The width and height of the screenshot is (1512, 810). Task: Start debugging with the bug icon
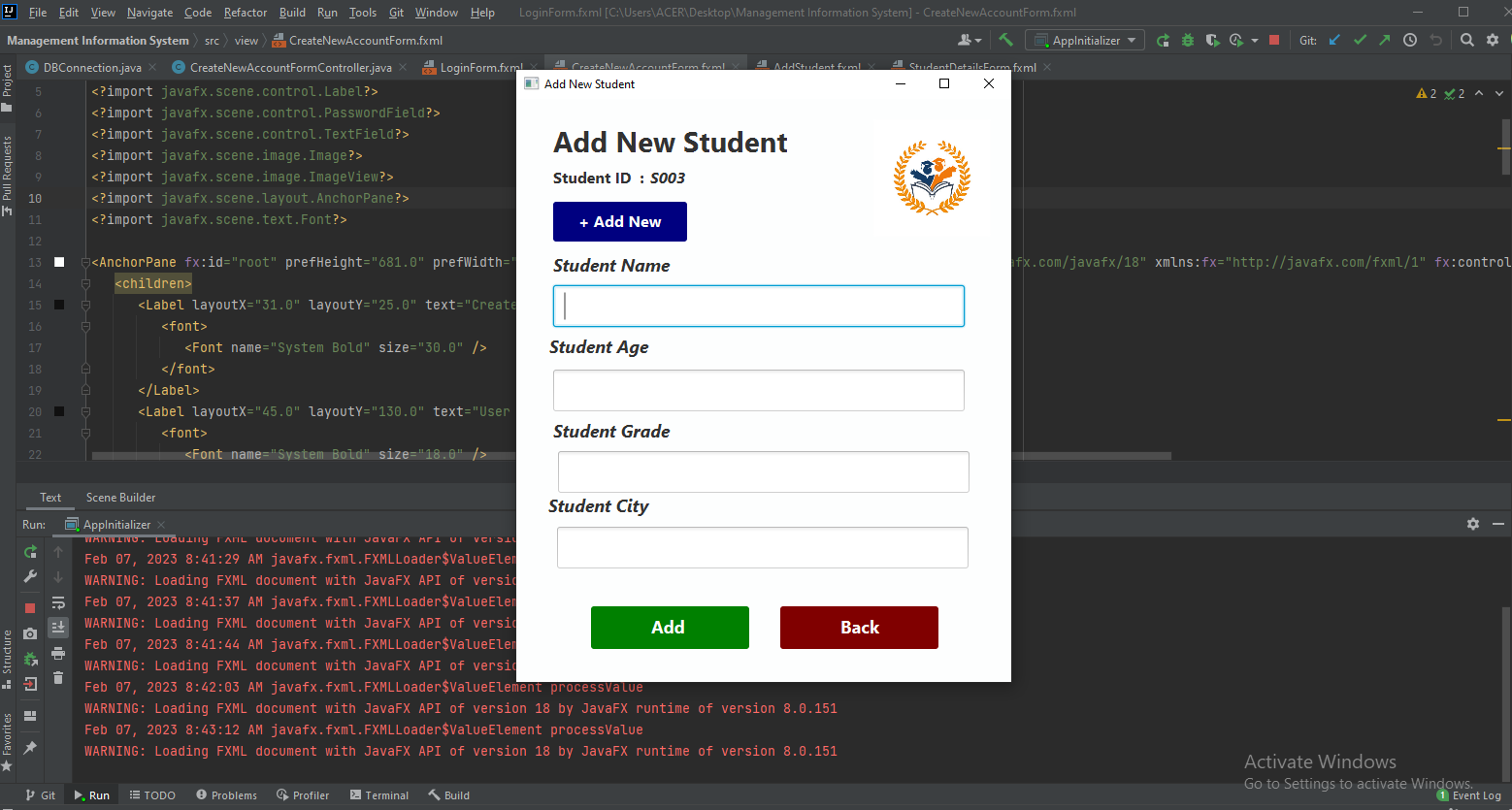tap(1188, 41)
